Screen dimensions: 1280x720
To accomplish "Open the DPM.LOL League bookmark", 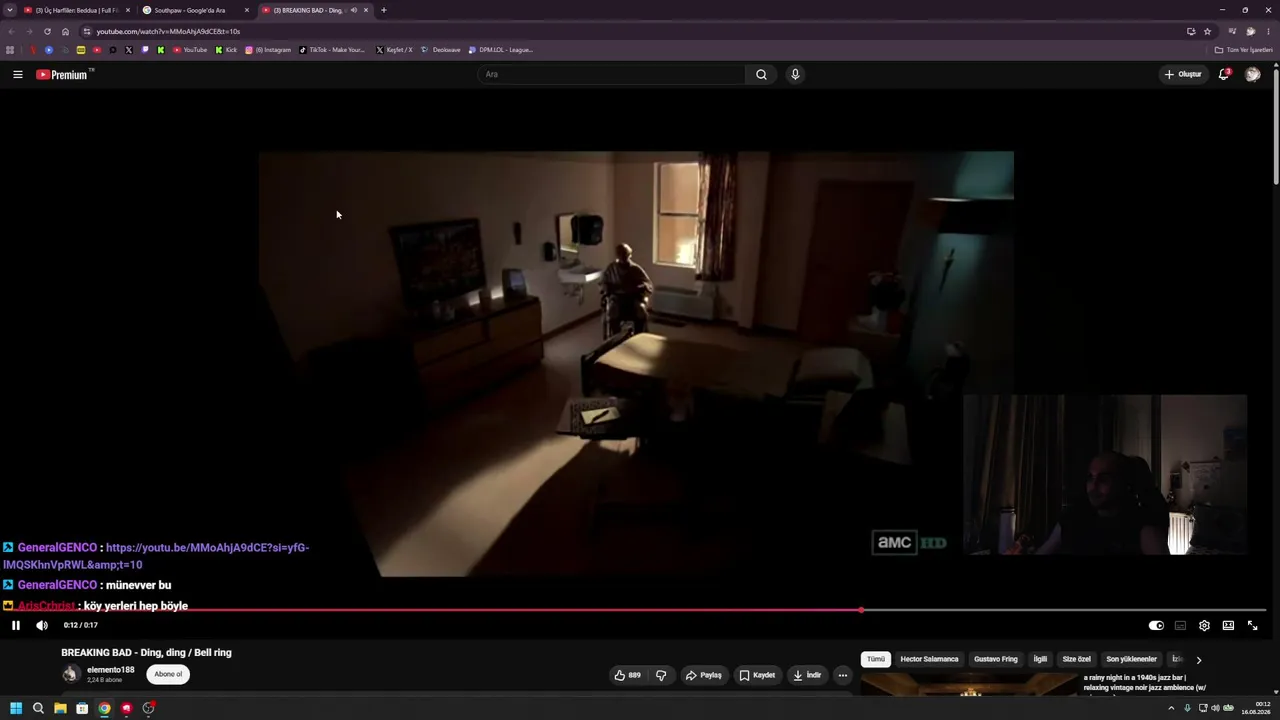I will (x=501, y=50).
